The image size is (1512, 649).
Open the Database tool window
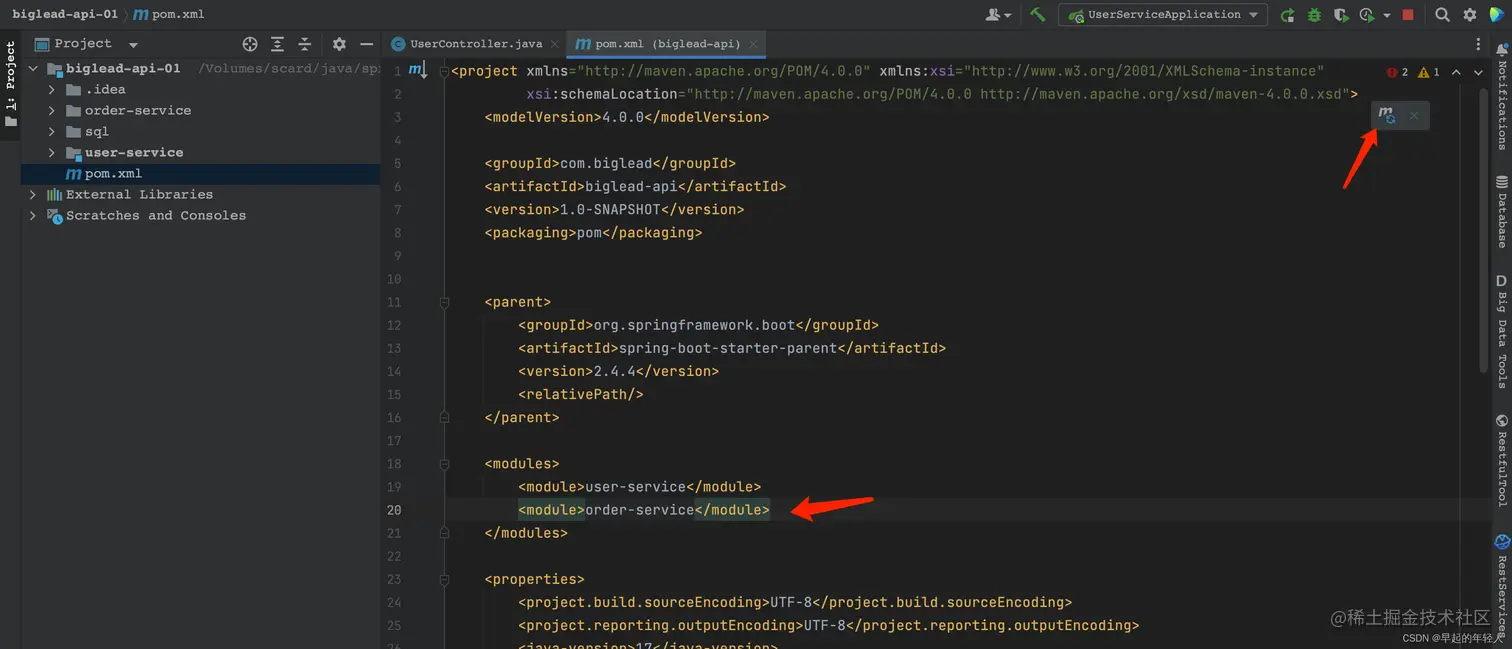1501,212
